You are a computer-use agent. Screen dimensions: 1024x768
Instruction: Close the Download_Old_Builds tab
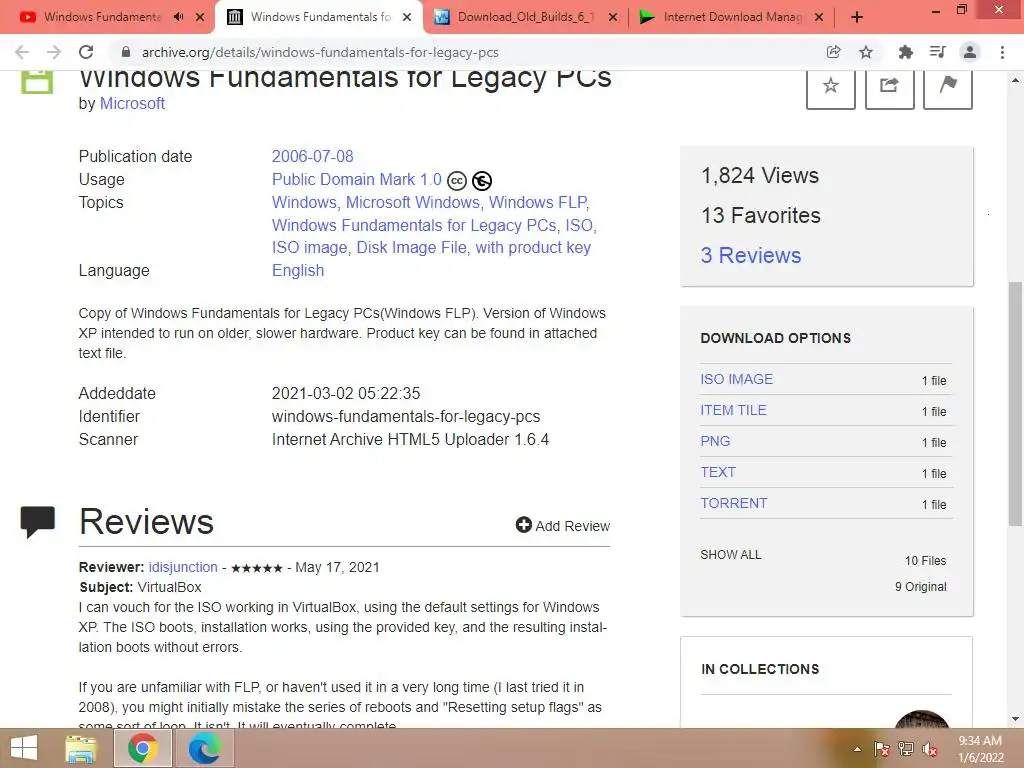(613, 17)
